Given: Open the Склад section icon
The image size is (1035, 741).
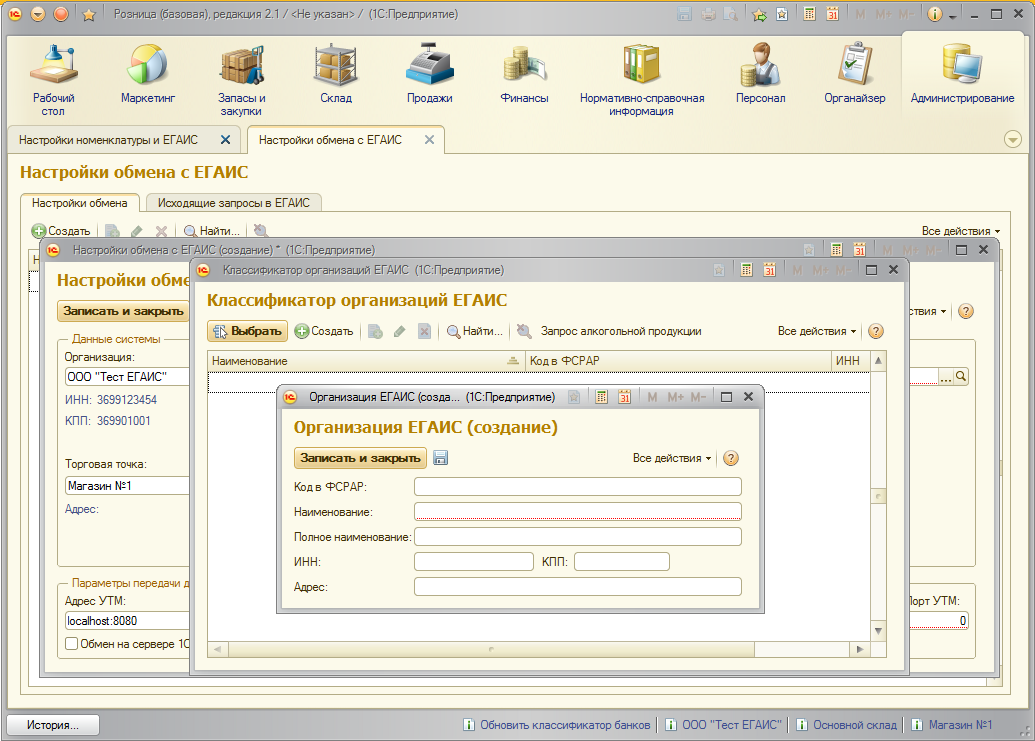Looking at the screenshot, I should pos(335,75).
